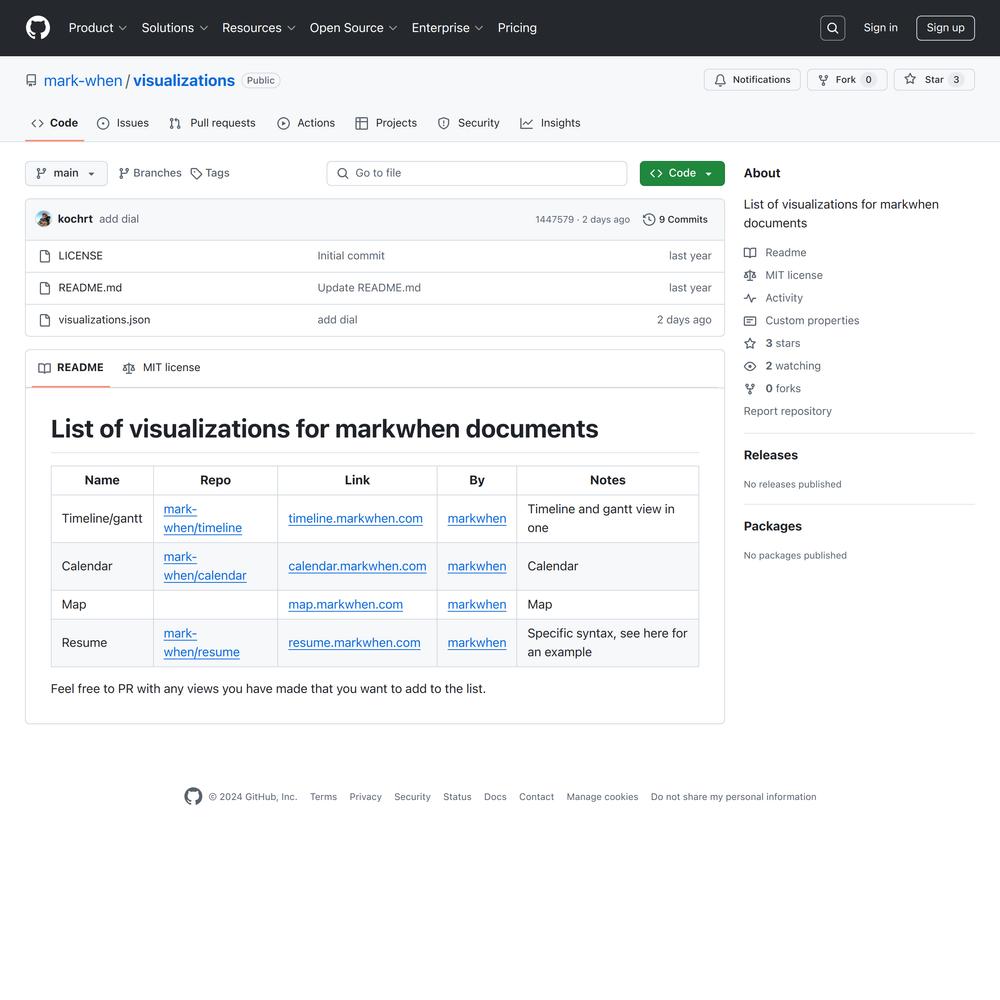Select the Code tab
Screen dimensions: 1000x1000
pyautogui.click(x=55, y=123)
